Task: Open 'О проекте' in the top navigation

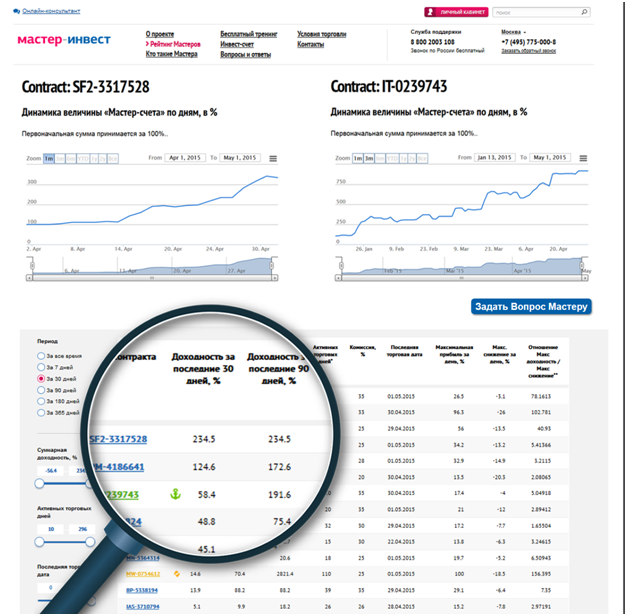Action: pyautogui.click(x=160, y=34)
